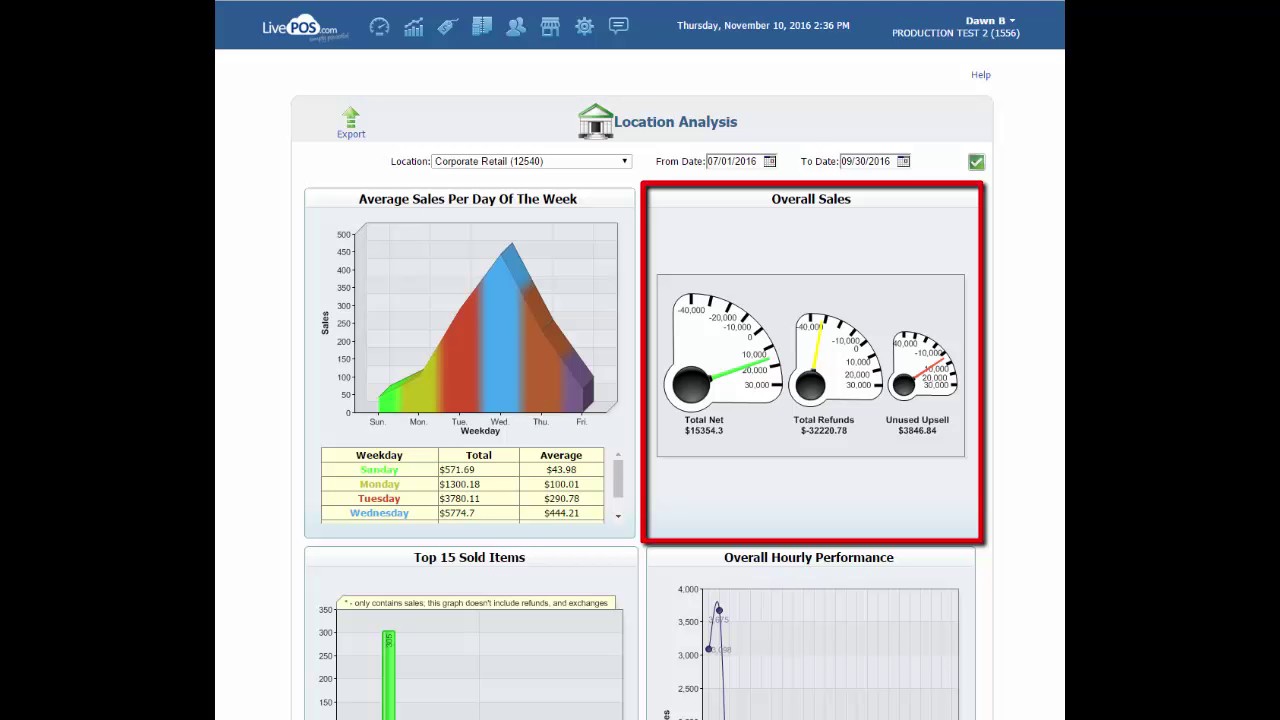Click the Location Analysis page heading
Image resolution: width=1280 pixels, height=720 pixels.
point(676,122)
